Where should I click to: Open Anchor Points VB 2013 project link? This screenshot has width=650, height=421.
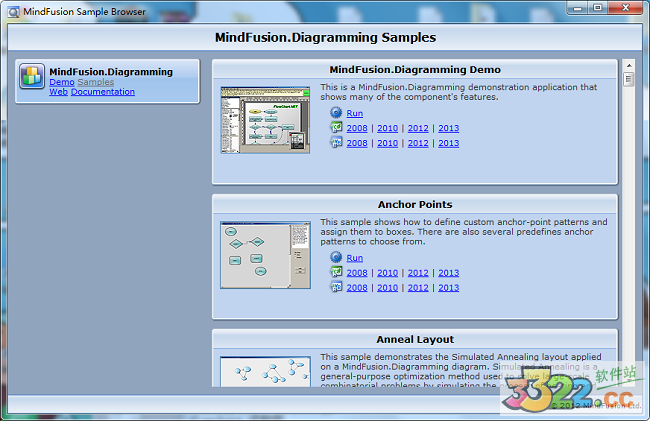(449, 288)
